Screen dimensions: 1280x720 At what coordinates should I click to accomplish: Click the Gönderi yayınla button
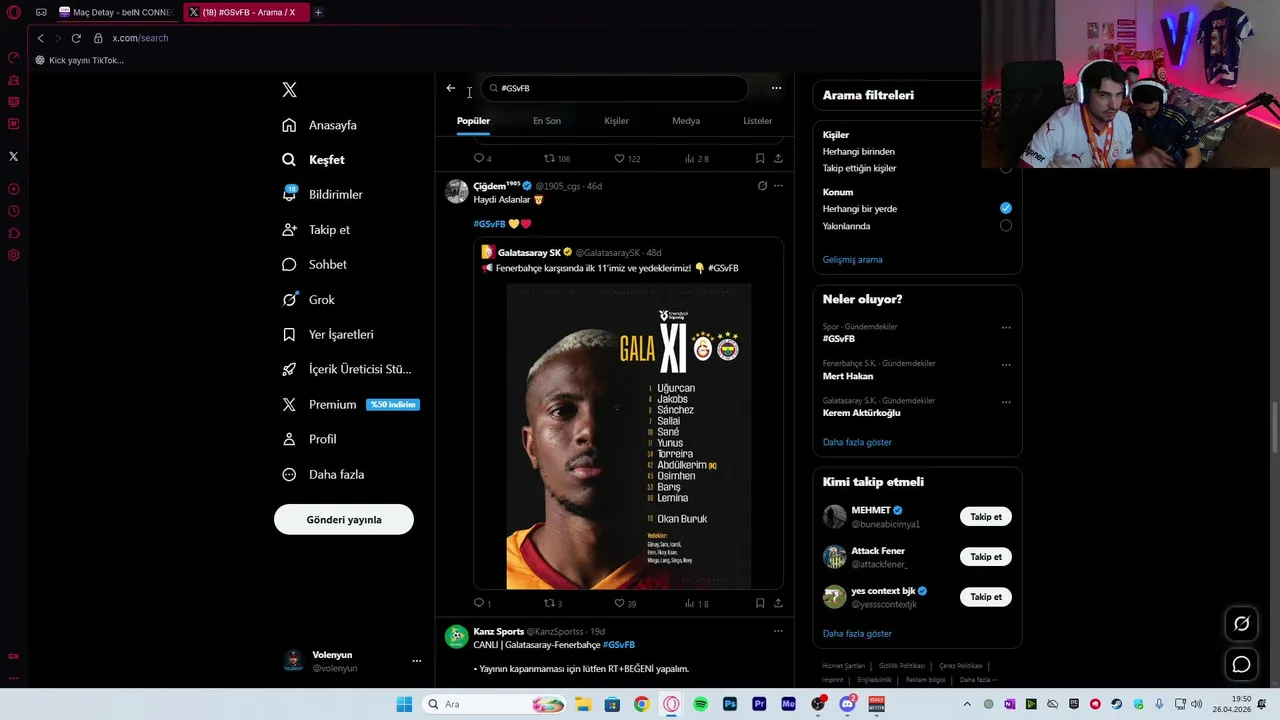(344, 519)
